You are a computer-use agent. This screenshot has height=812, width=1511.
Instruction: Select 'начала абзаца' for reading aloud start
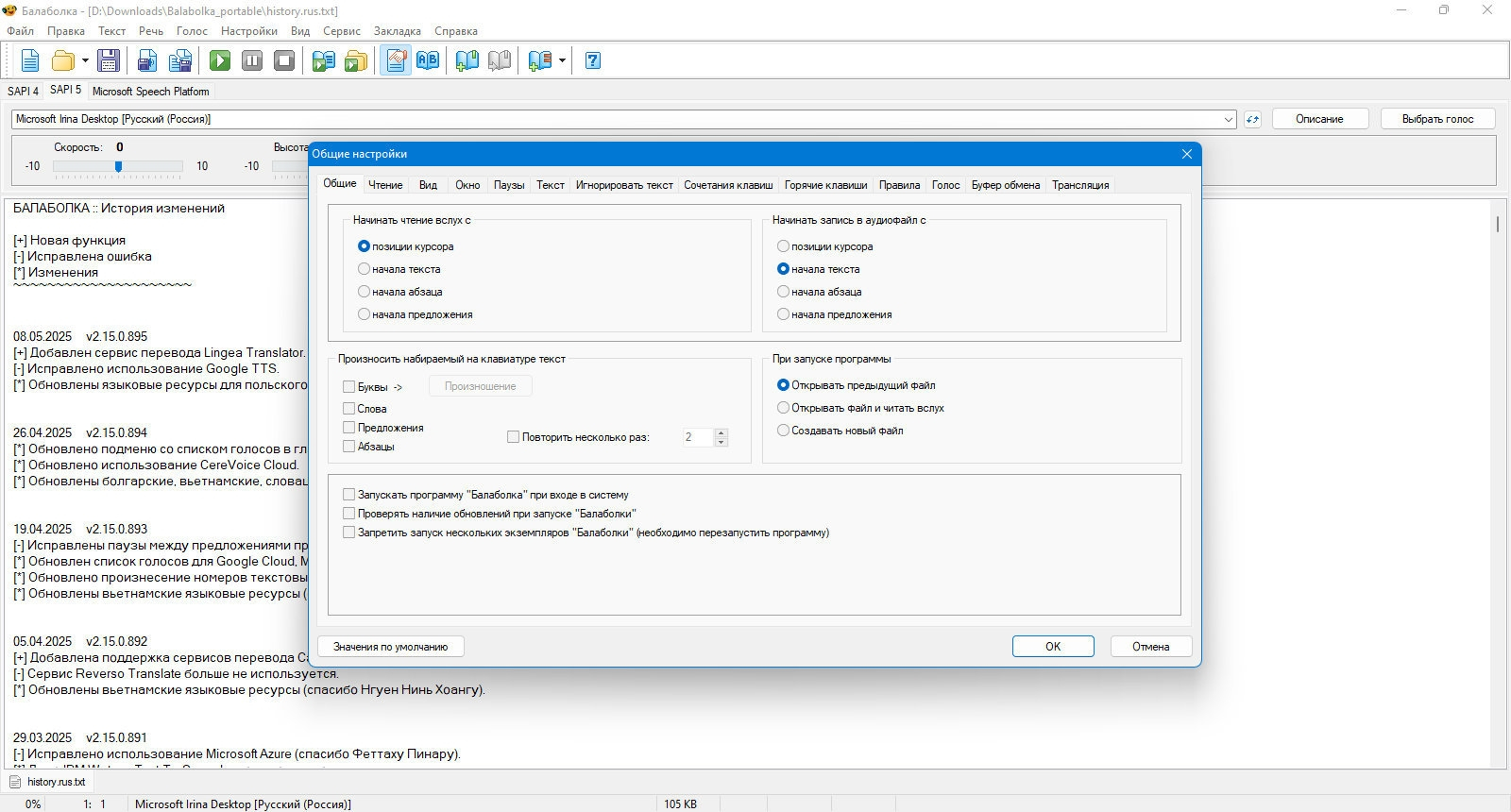400,292
